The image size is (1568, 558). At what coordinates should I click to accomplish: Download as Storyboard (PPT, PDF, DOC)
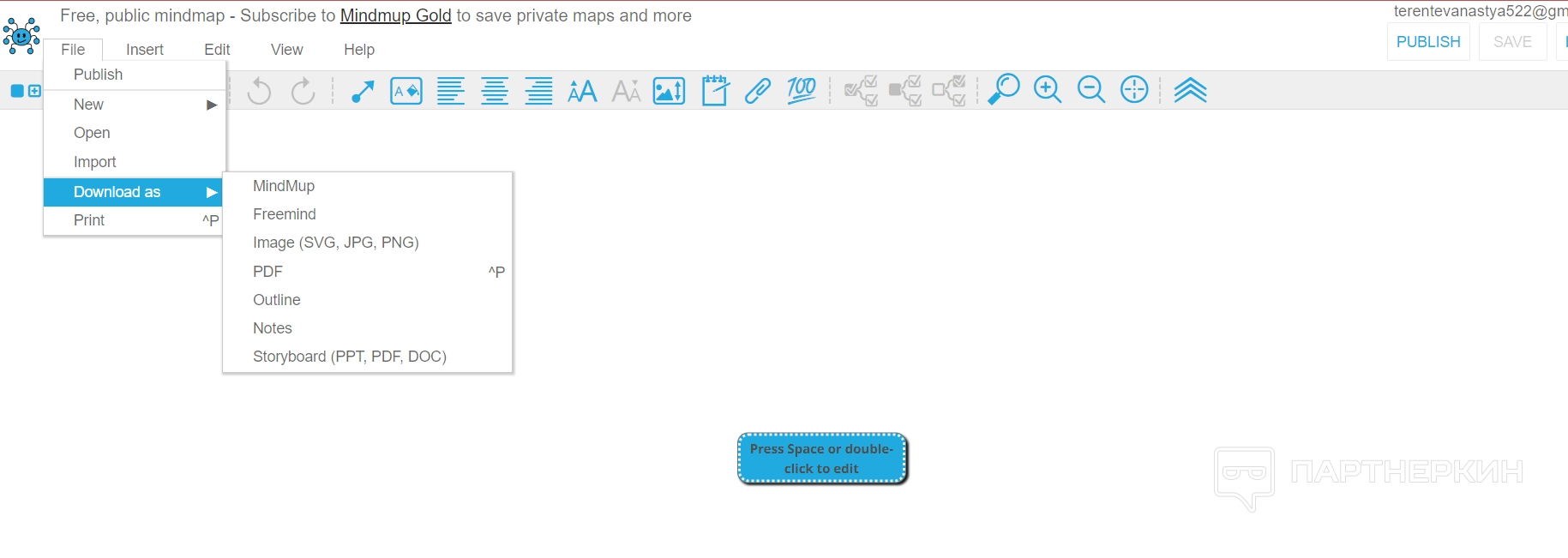click(368, 357)
